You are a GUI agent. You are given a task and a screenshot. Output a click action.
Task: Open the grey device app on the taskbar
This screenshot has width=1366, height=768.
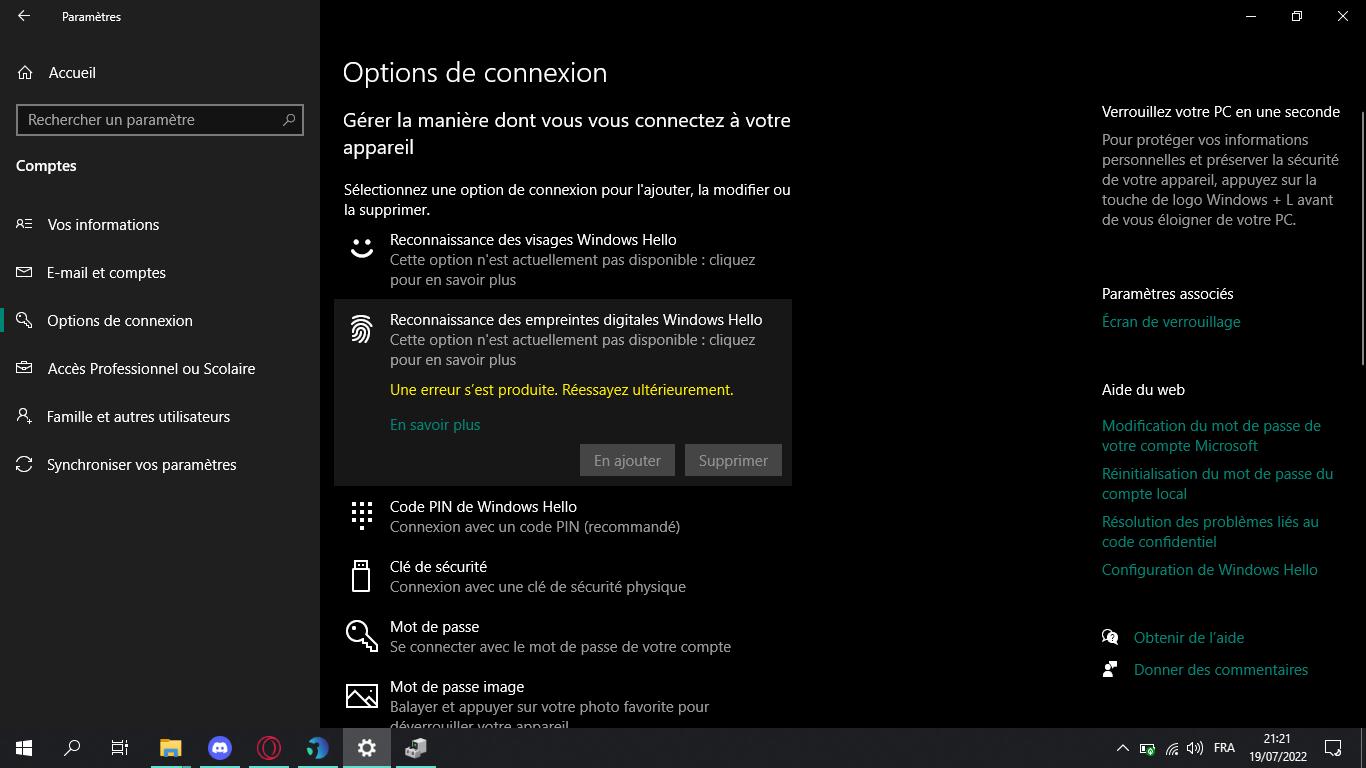point(415,748)
